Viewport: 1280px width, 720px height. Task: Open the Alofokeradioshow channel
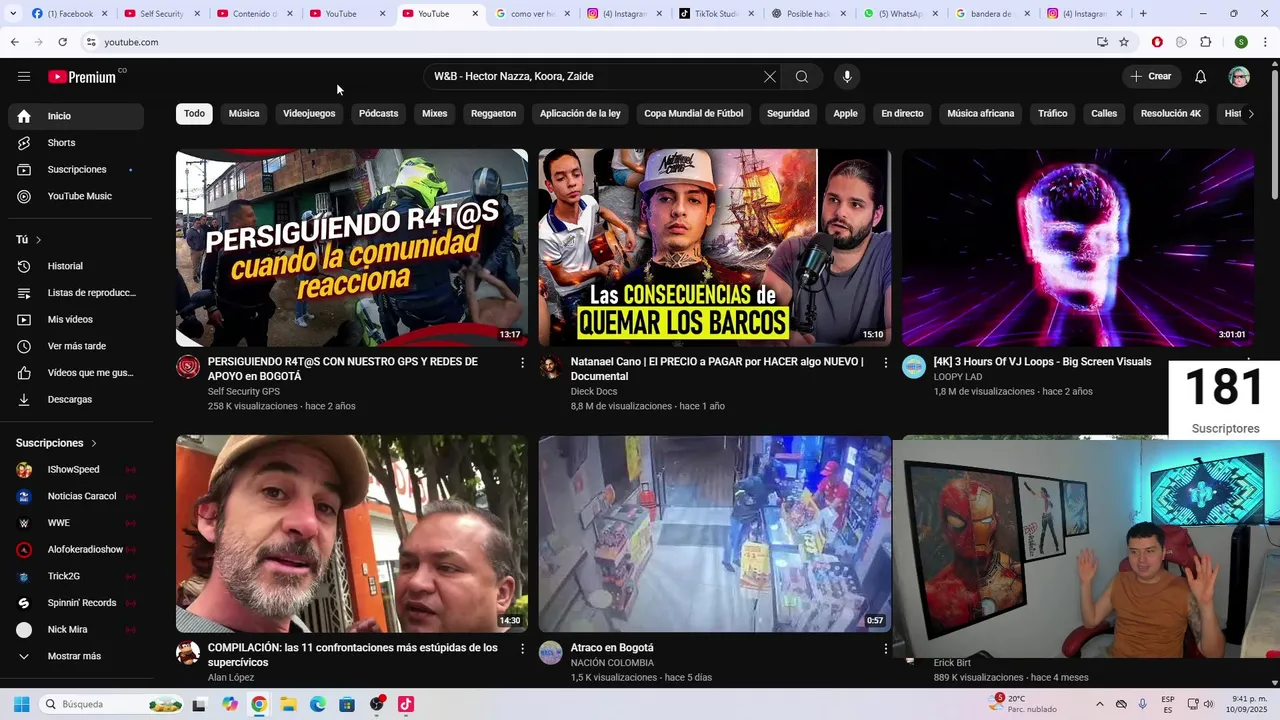(x=76, y=550)
